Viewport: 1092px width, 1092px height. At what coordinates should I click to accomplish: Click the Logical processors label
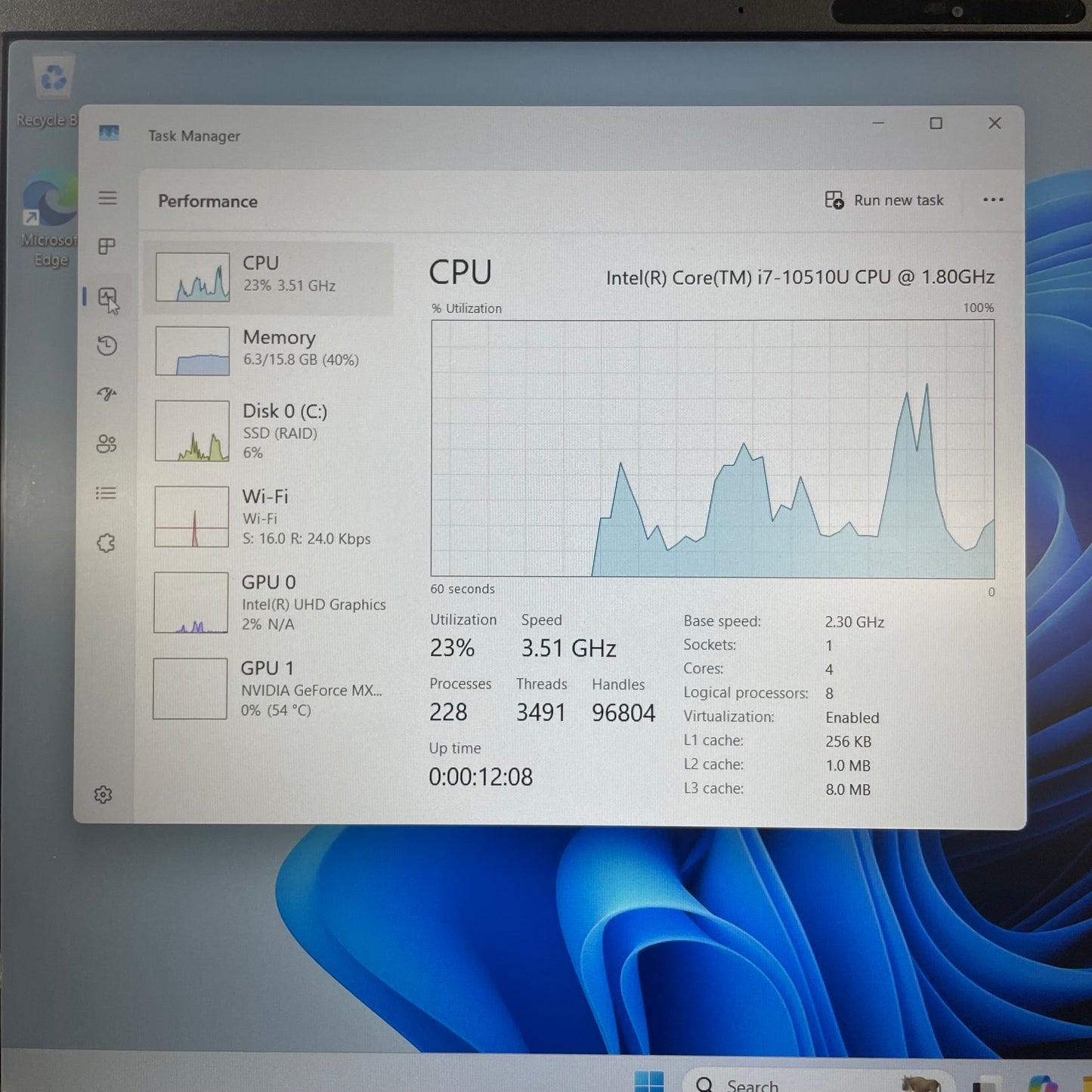[x=746, y=693]
